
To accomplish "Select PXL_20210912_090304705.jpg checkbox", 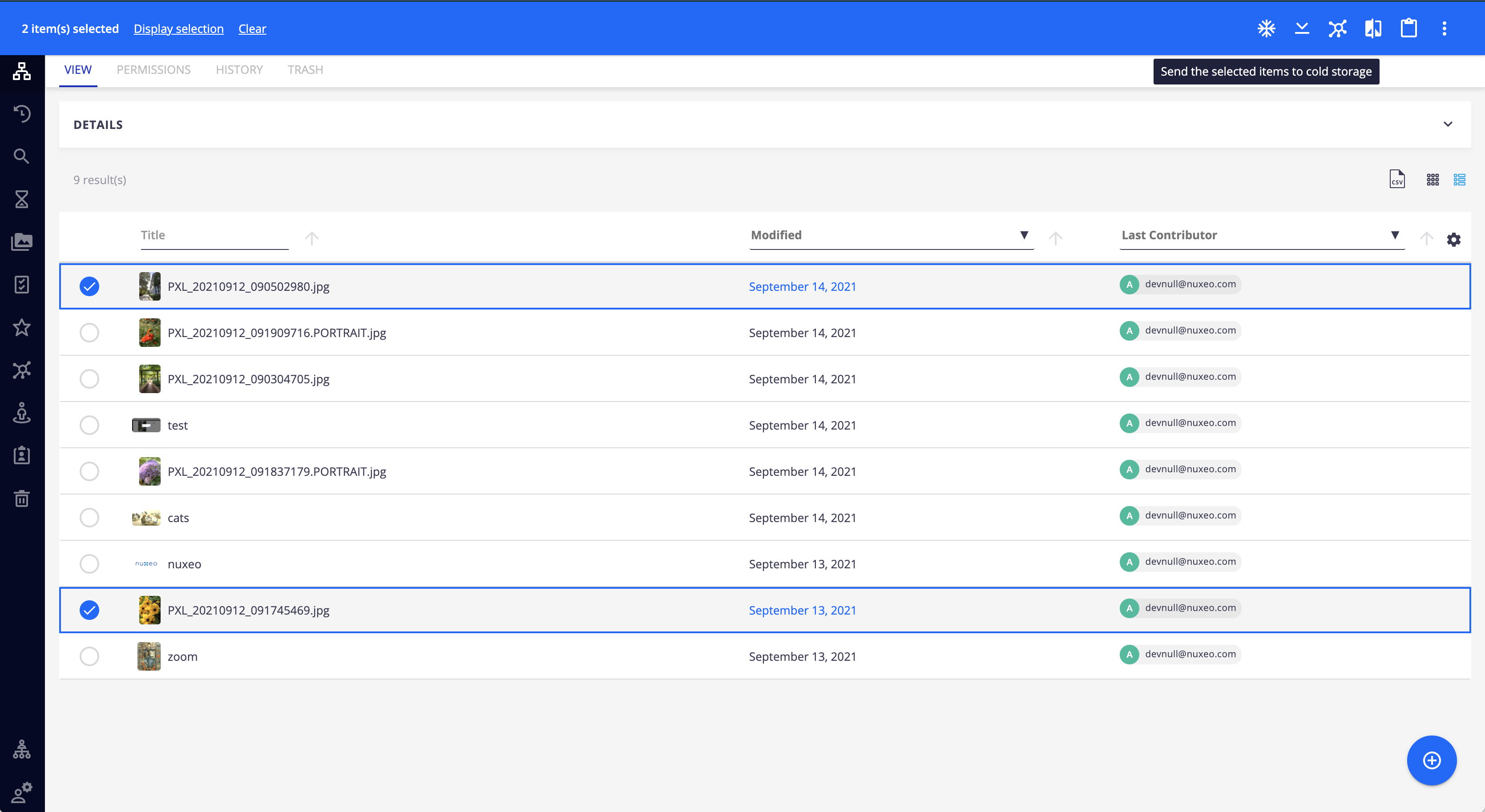I will click(x=89, y=378).
